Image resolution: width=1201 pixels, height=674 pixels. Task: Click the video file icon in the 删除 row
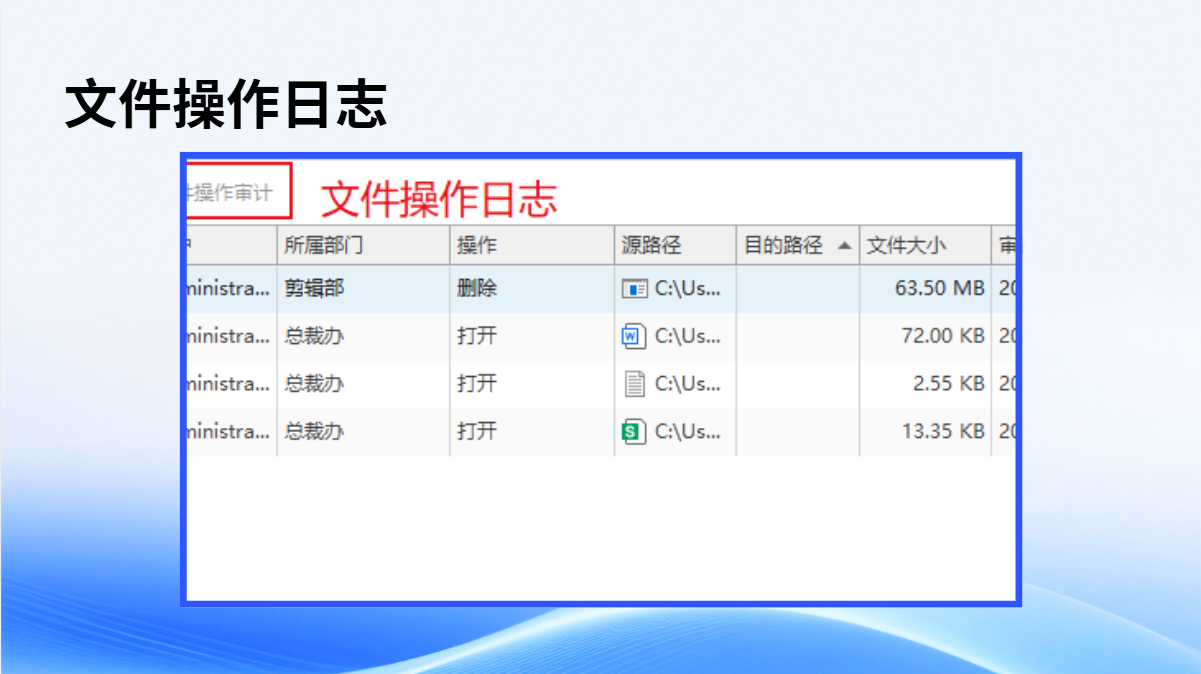634,289
